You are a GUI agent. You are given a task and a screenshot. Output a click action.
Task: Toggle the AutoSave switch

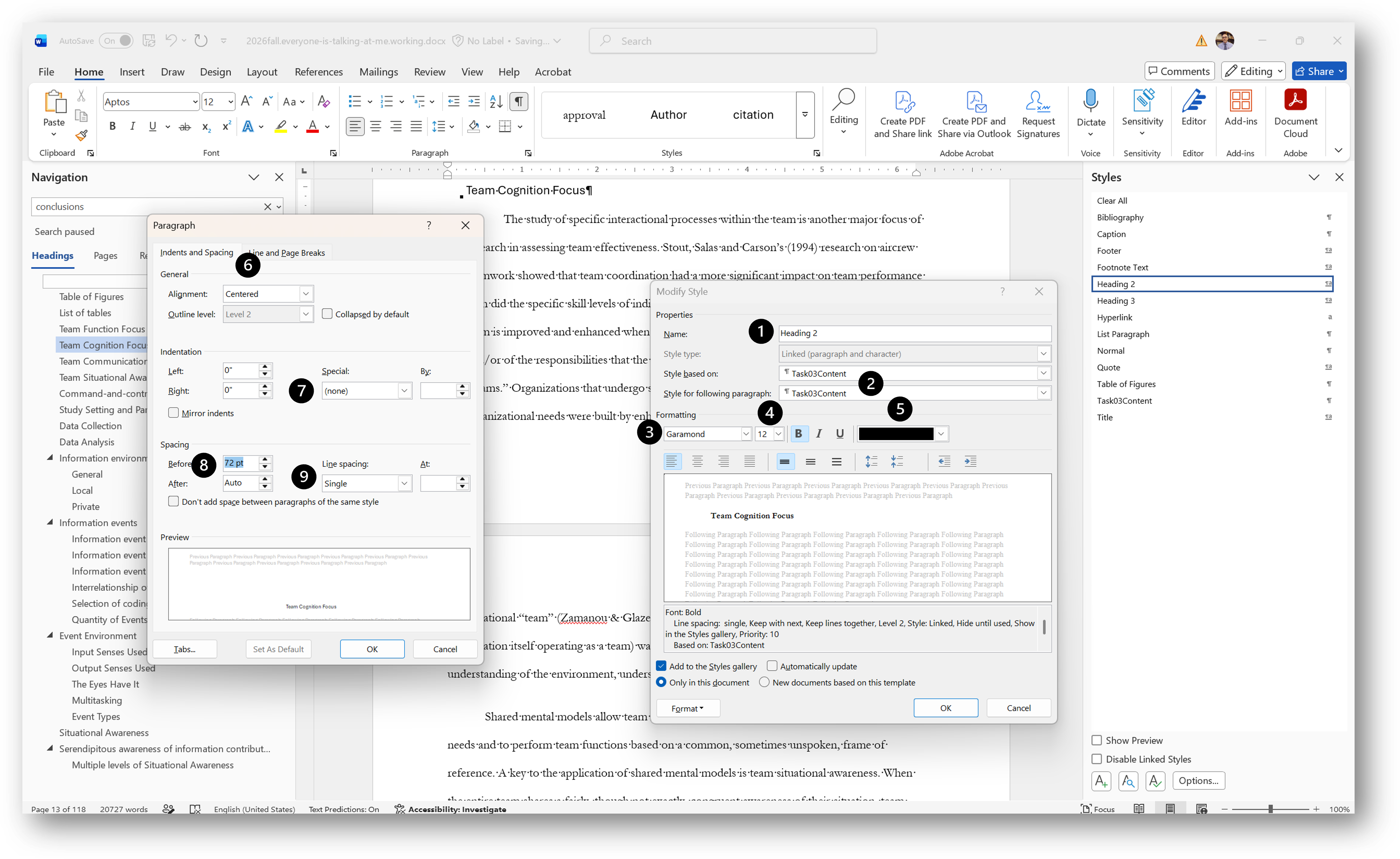pos(116,41)
